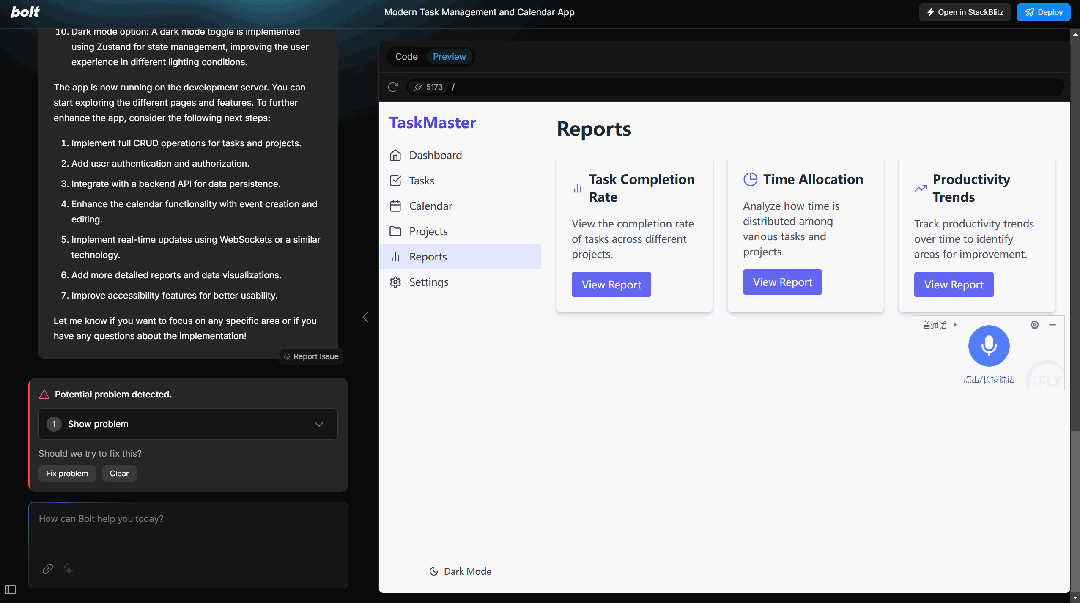Click the voice widget settings gear icon
This screenshot has height=603, width=1080.
pyautogui.click(x=1035, y=325)
